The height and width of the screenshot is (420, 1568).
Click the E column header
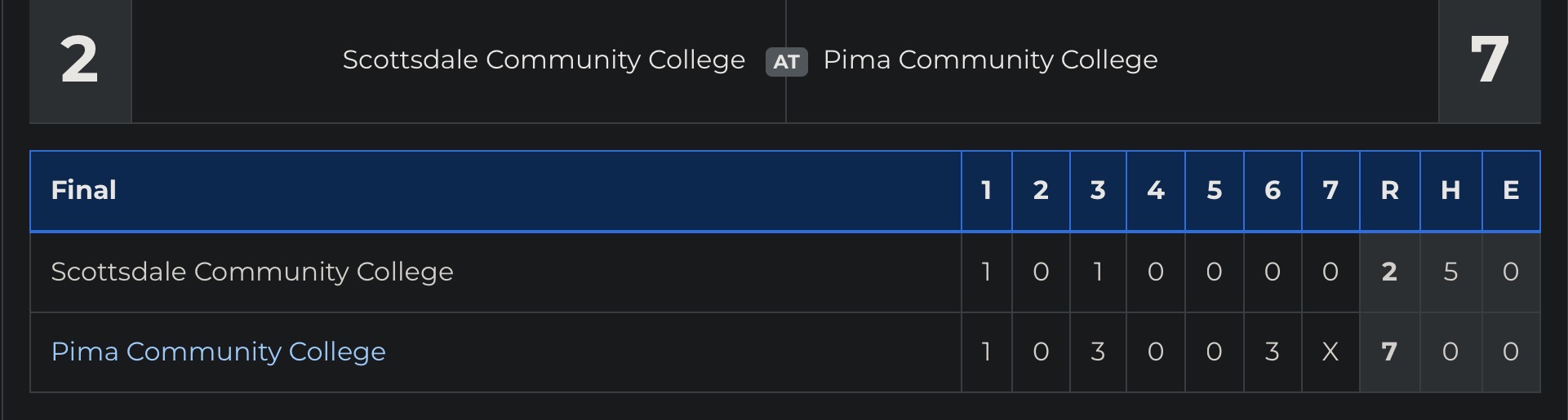1511,190
